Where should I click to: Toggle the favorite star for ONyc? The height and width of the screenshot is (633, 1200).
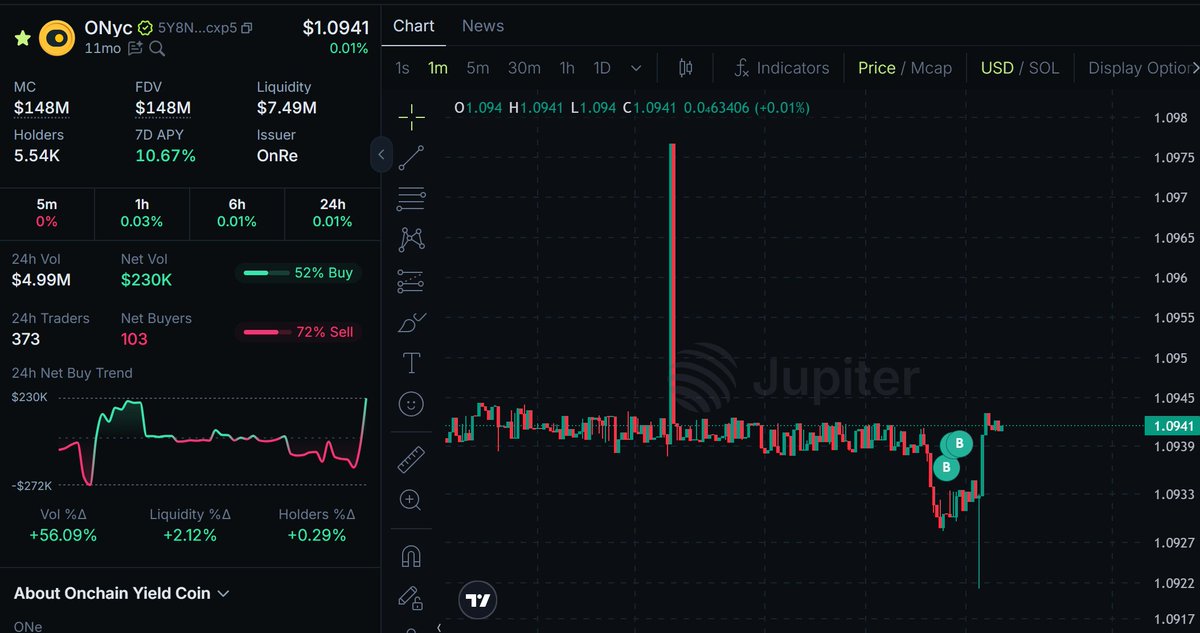coord(22,38)
